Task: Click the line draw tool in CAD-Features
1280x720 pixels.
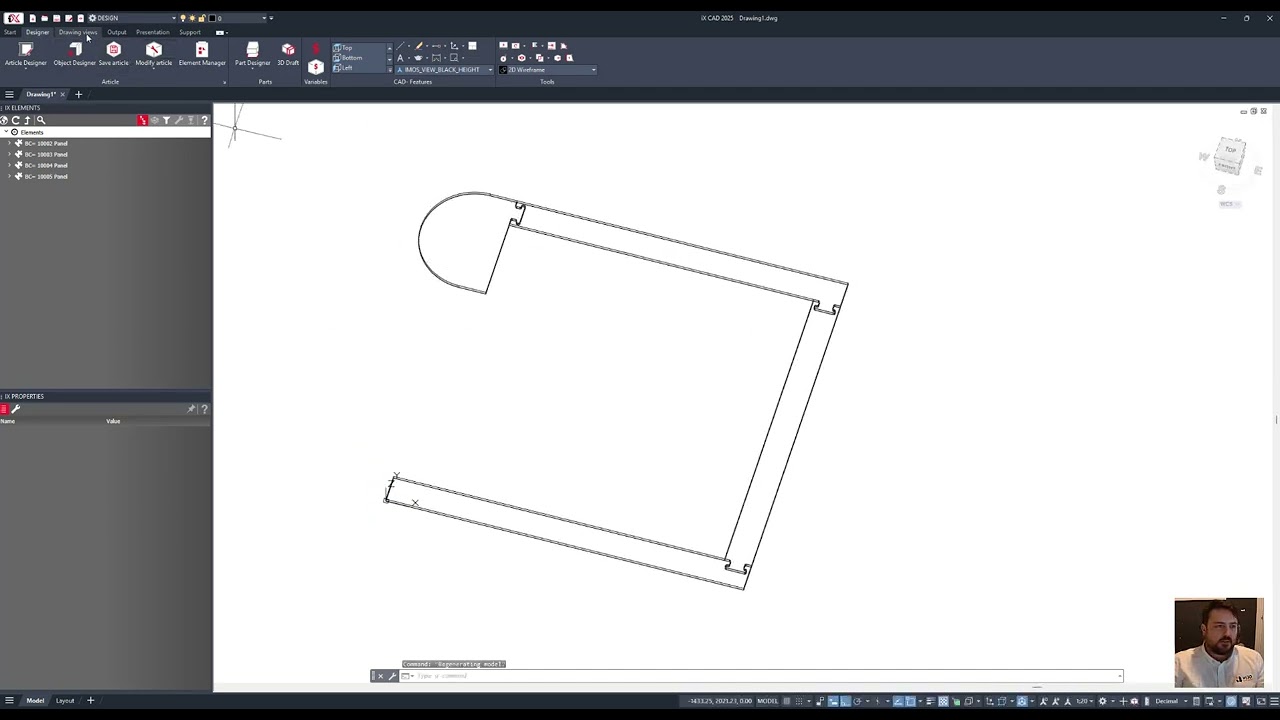Action: tap(400, 46)
